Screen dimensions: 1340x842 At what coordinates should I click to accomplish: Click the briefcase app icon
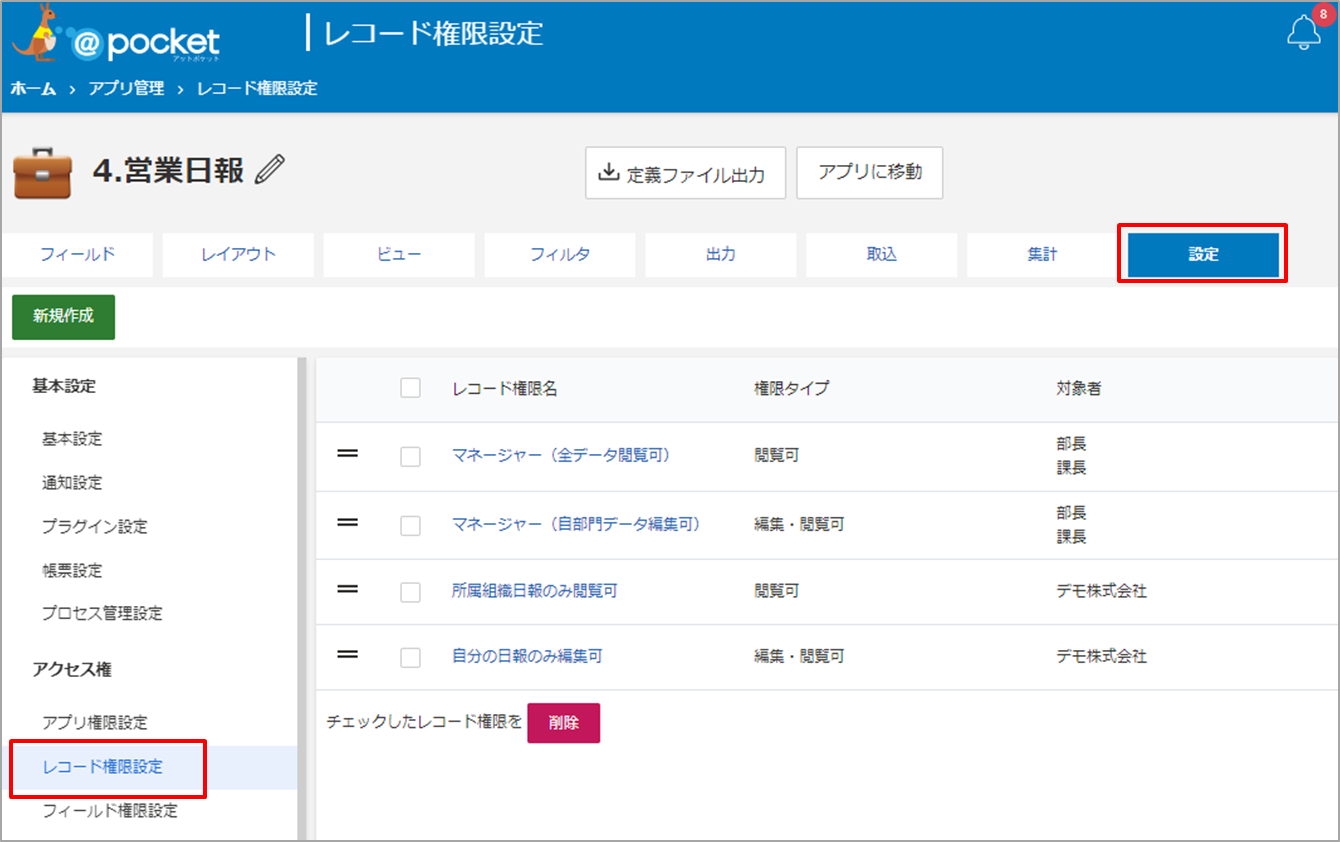point(42,174)
